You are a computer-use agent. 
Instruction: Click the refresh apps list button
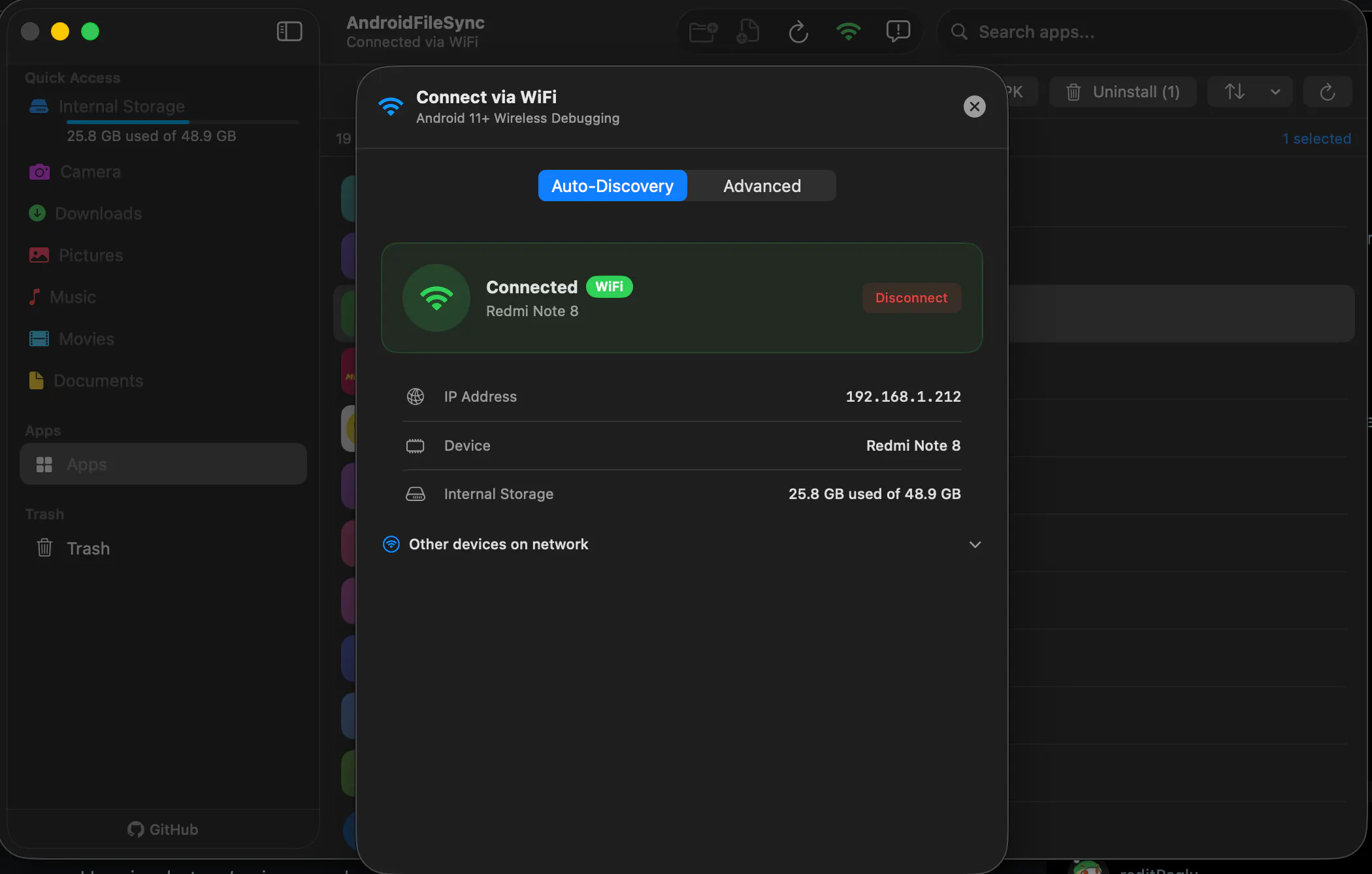[1327, 92]
